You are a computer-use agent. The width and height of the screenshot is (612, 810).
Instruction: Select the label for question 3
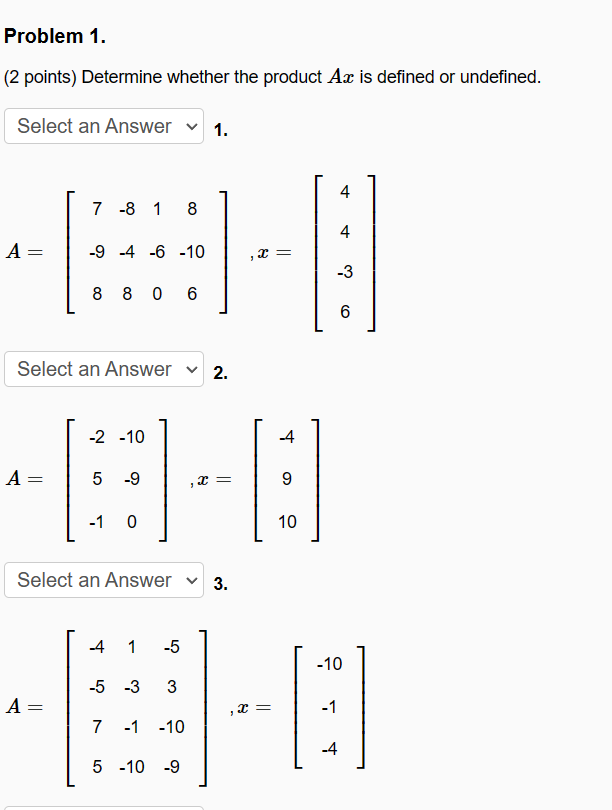click(221, 581)
